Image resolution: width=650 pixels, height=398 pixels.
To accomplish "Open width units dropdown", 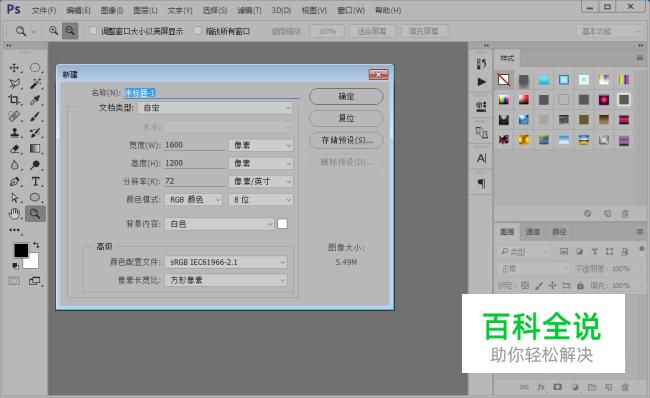I will 261,145.
